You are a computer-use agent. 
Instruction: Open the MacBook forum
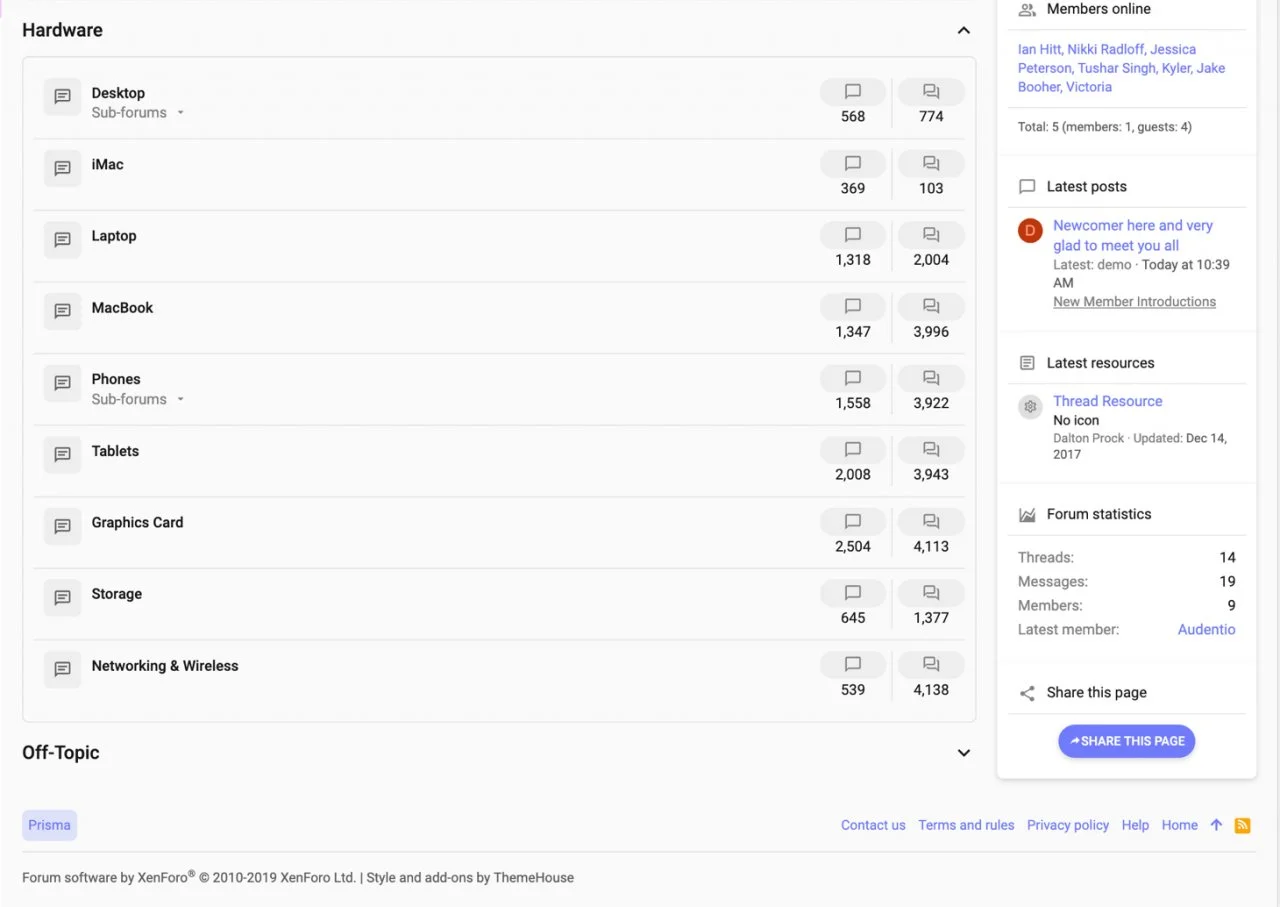point(122,308)
